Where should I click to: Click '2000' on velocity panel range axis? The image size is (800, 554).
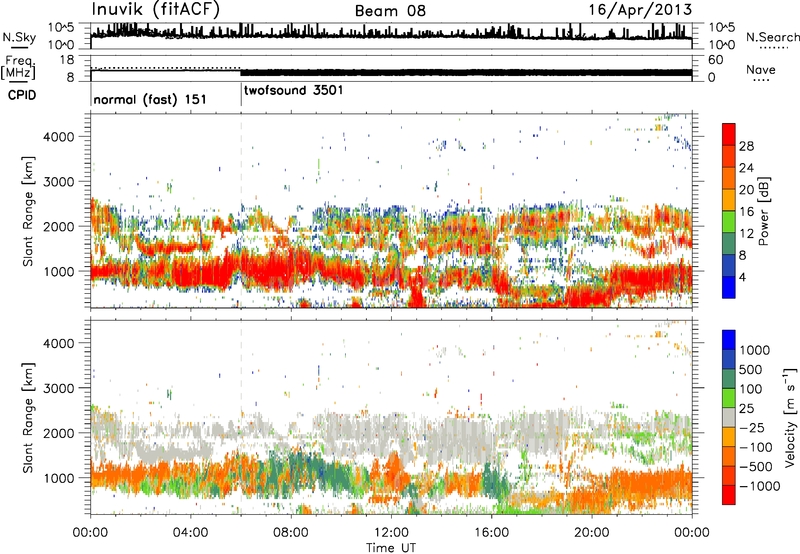(58, 433)
